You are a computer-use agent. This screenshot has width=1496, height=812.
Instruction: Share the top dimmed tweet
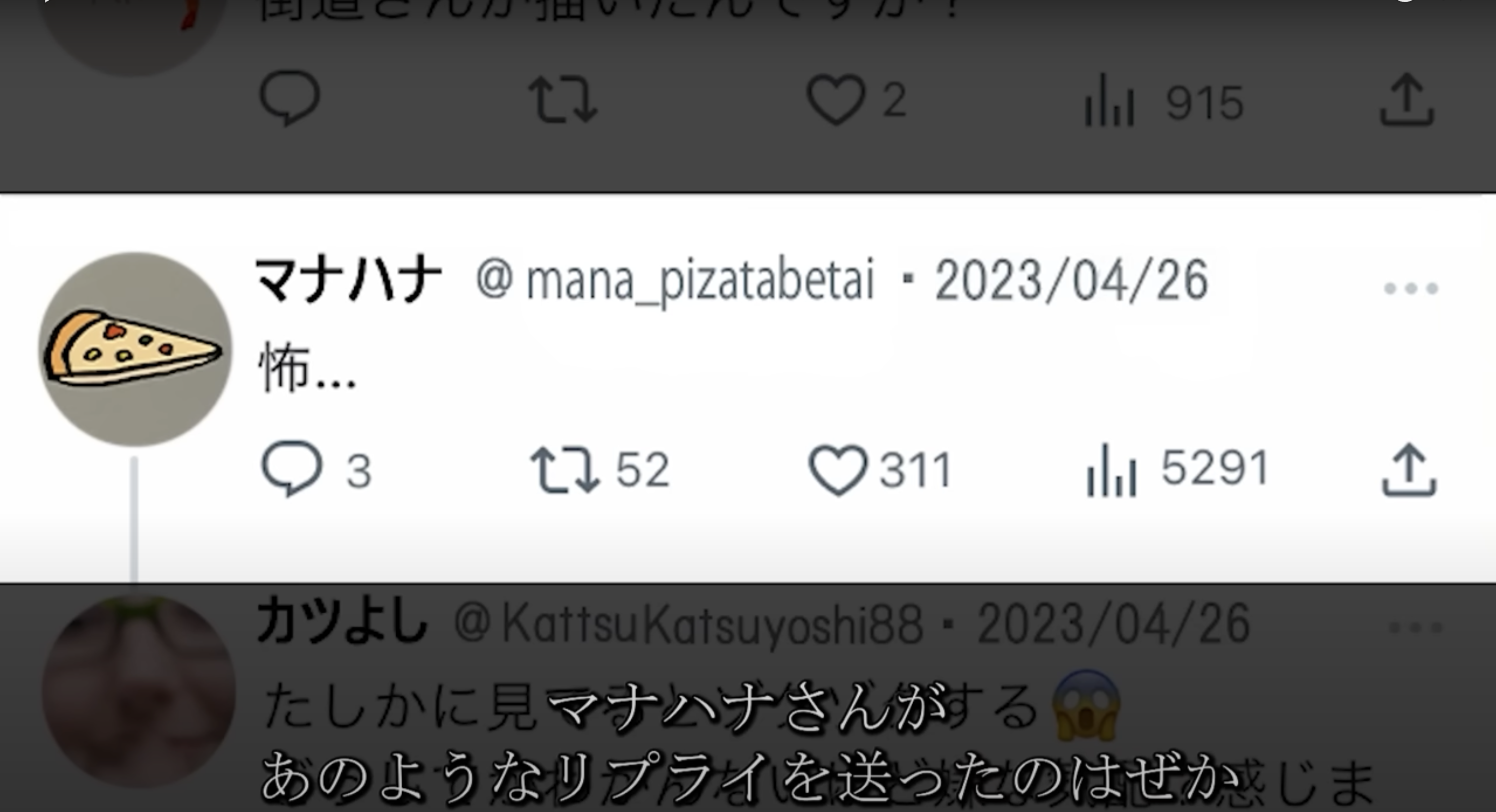pyautogui.click(x=1407, y=100)
